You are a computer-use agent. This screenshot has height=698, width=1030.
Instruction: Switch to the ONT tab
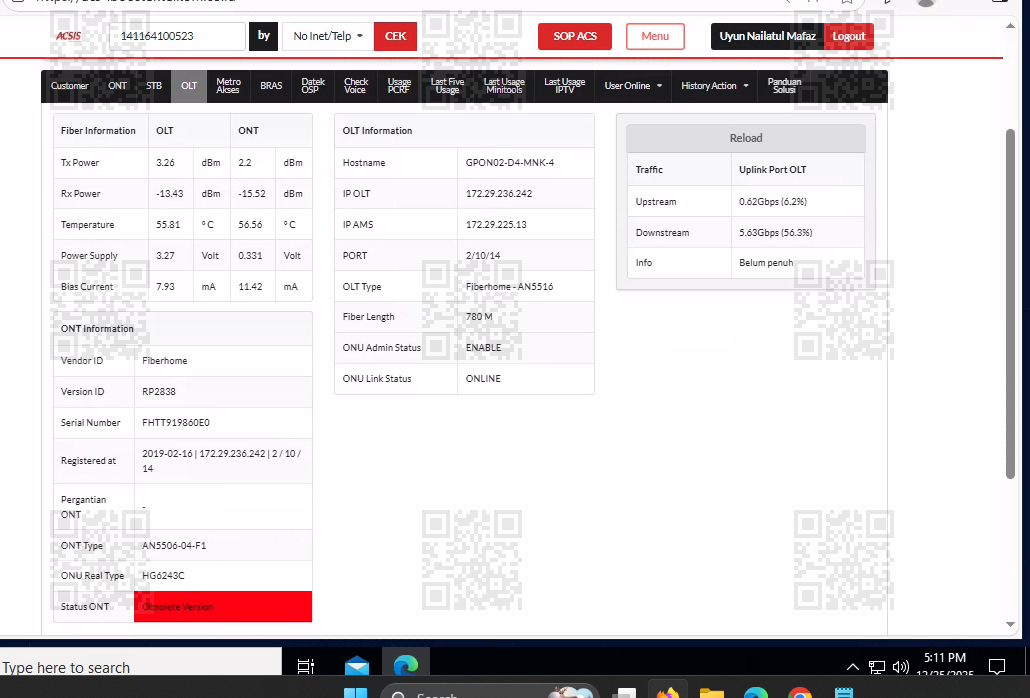coord(118,86)
